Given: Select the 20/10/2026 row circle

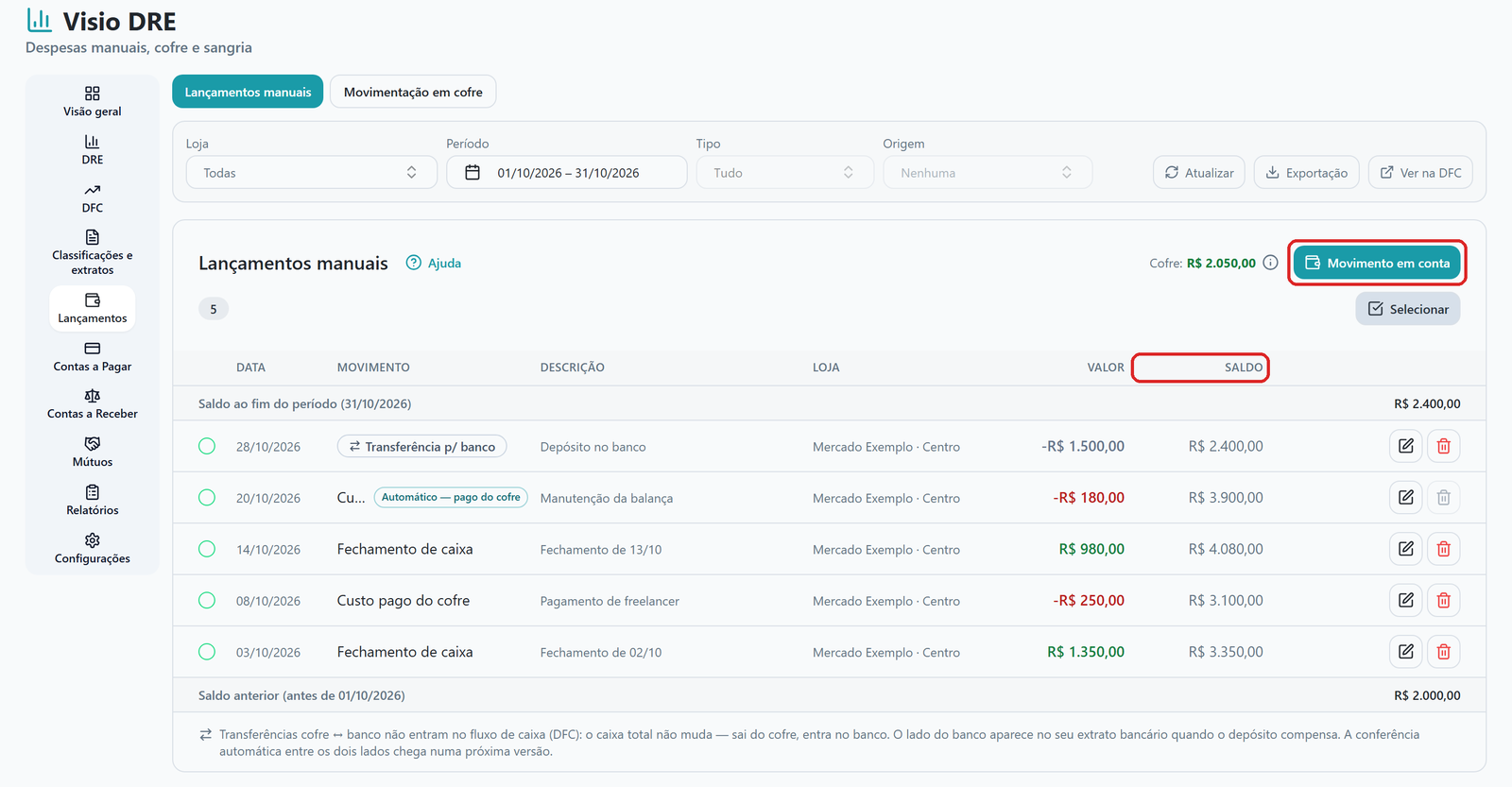Looking at the screenshot, I should (207, 497).
